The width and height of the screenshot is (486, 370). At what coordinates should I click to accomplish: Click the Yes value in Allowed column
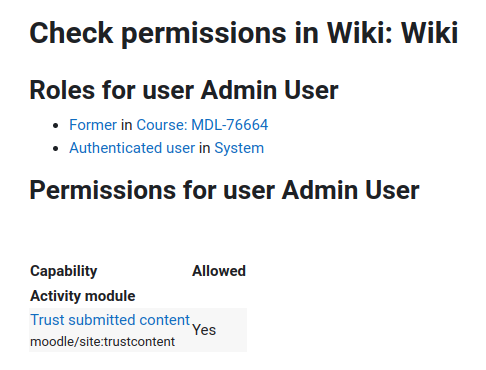204,330
